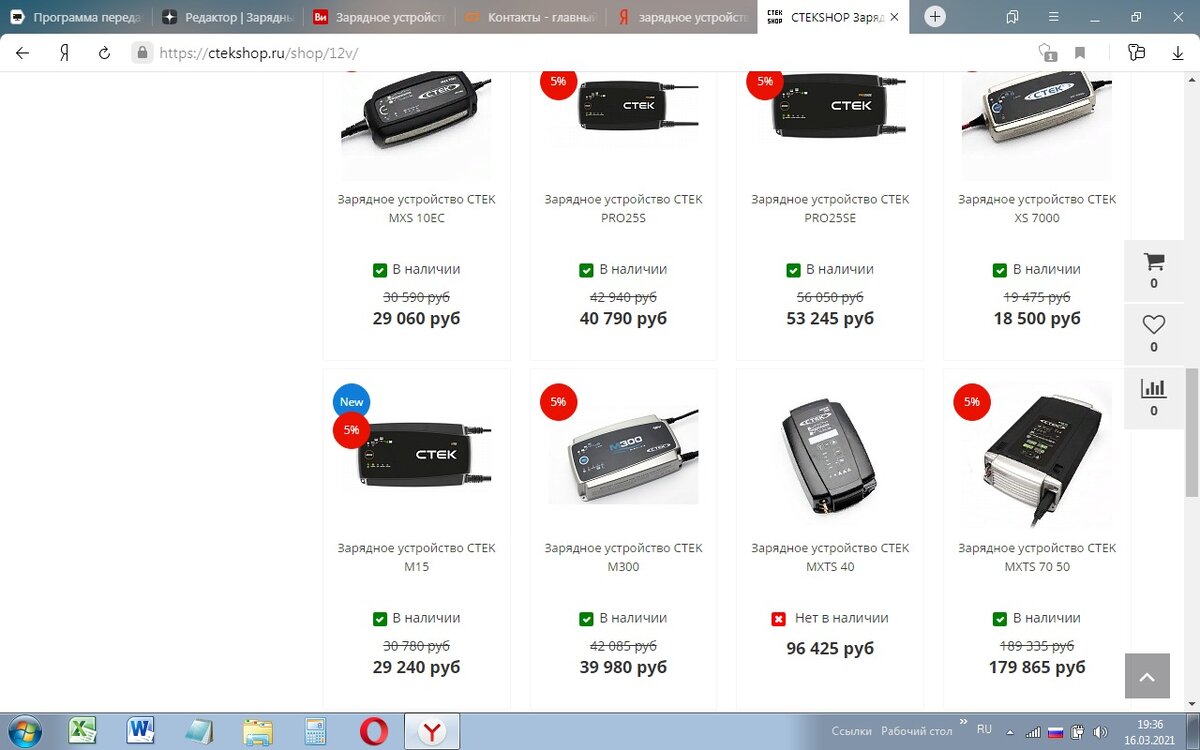Open the compare products bar-chart widget
Image resolution: width=1200 pixels, height=750 pixels.
pyautogui.click(x=1154, y=398)
